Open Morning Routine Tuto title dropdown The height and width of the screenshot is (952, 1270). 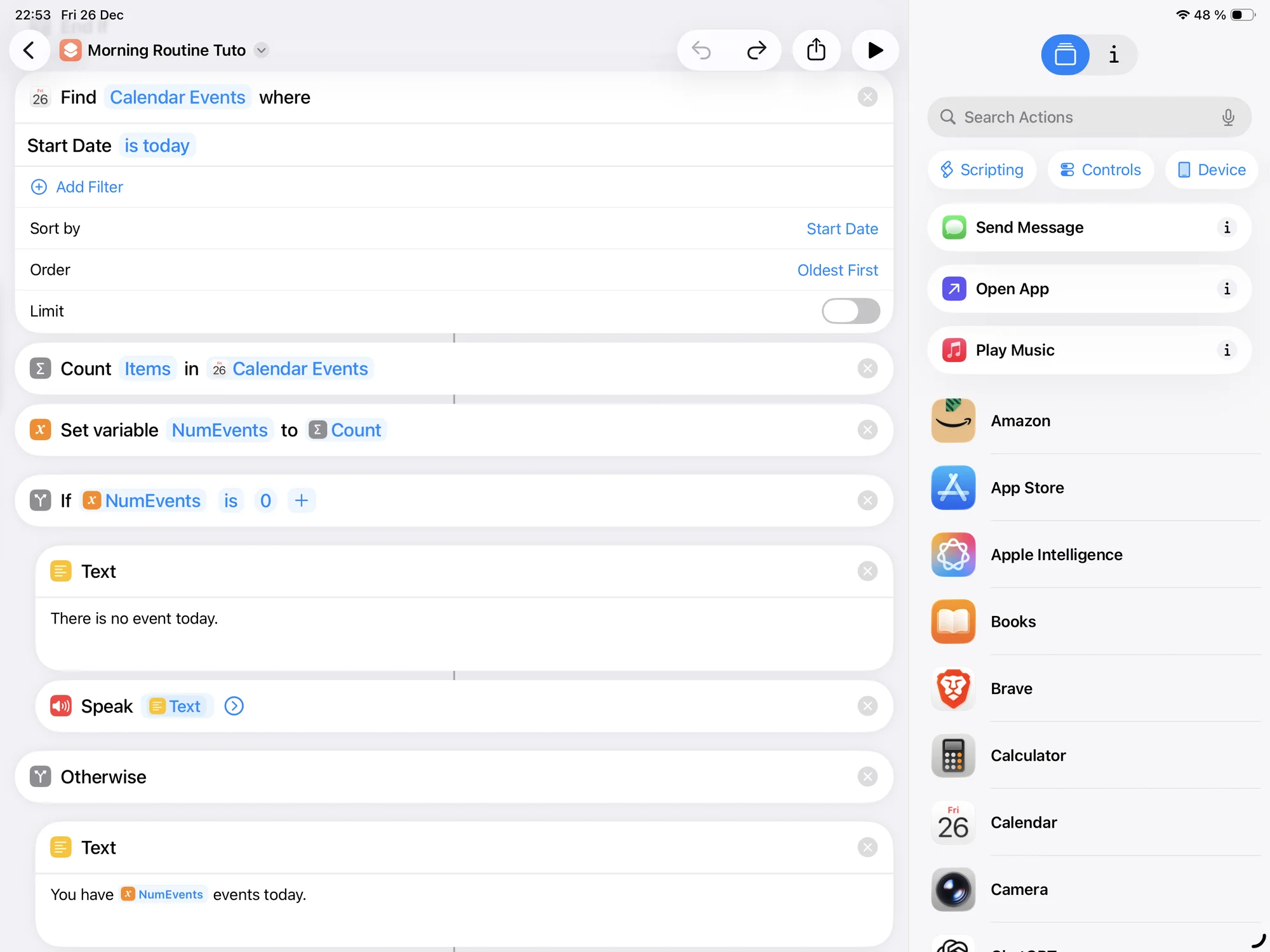coord(262,50)
